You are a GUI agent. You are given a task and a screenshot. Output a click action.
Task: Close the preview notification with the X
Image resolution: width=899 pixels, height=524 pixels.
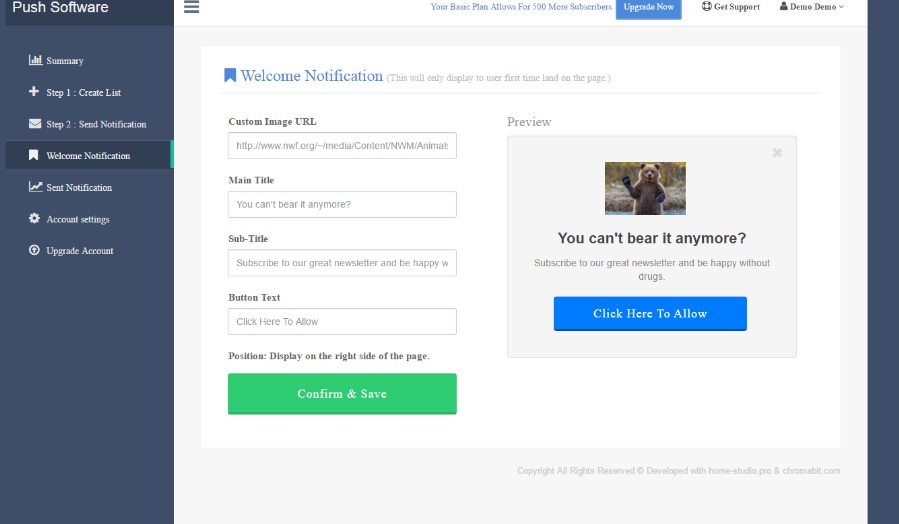point(777,152)
